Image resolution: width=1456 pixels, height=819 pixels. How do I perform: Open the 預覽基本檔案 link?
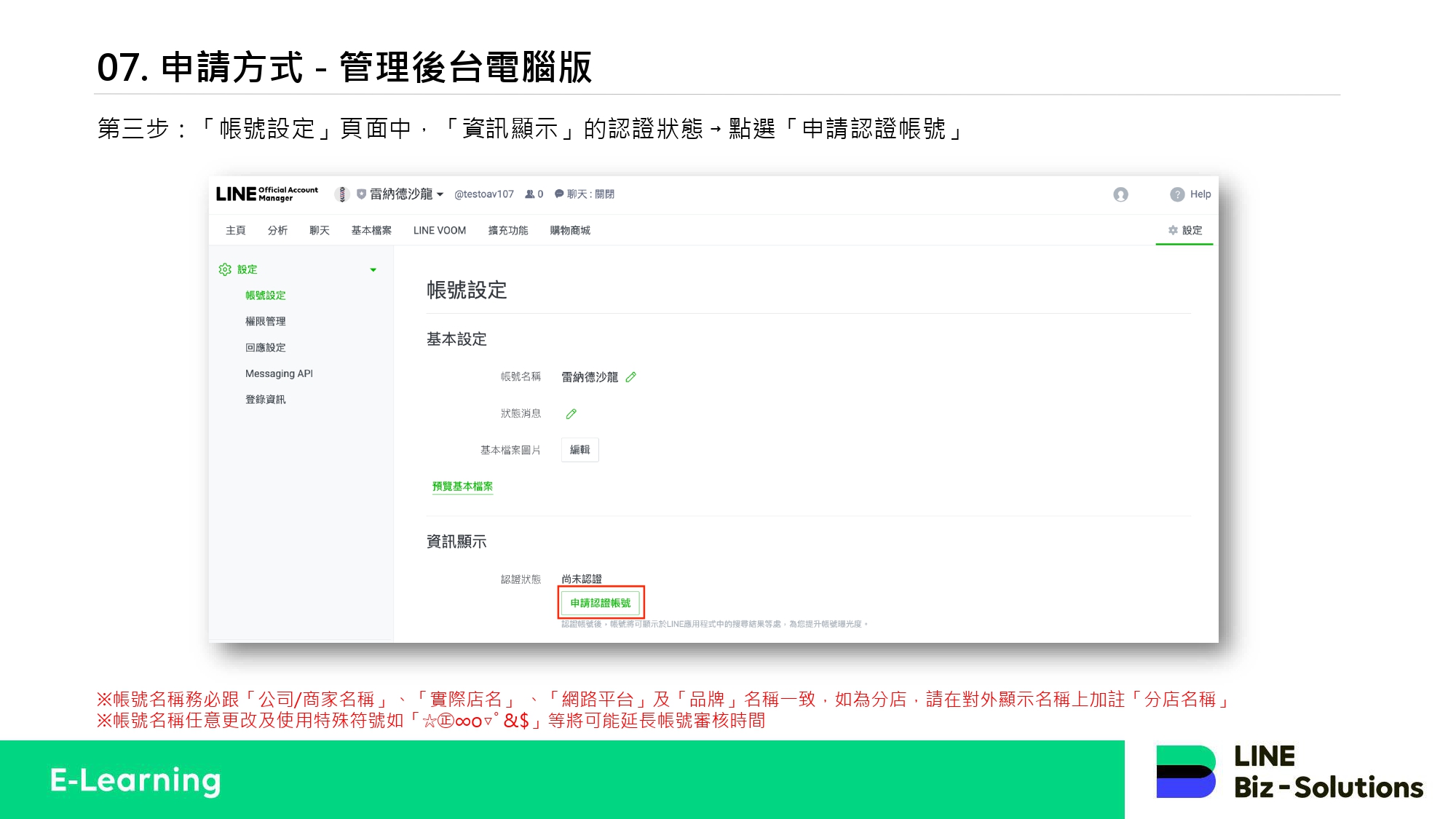(x=462, y=486)
